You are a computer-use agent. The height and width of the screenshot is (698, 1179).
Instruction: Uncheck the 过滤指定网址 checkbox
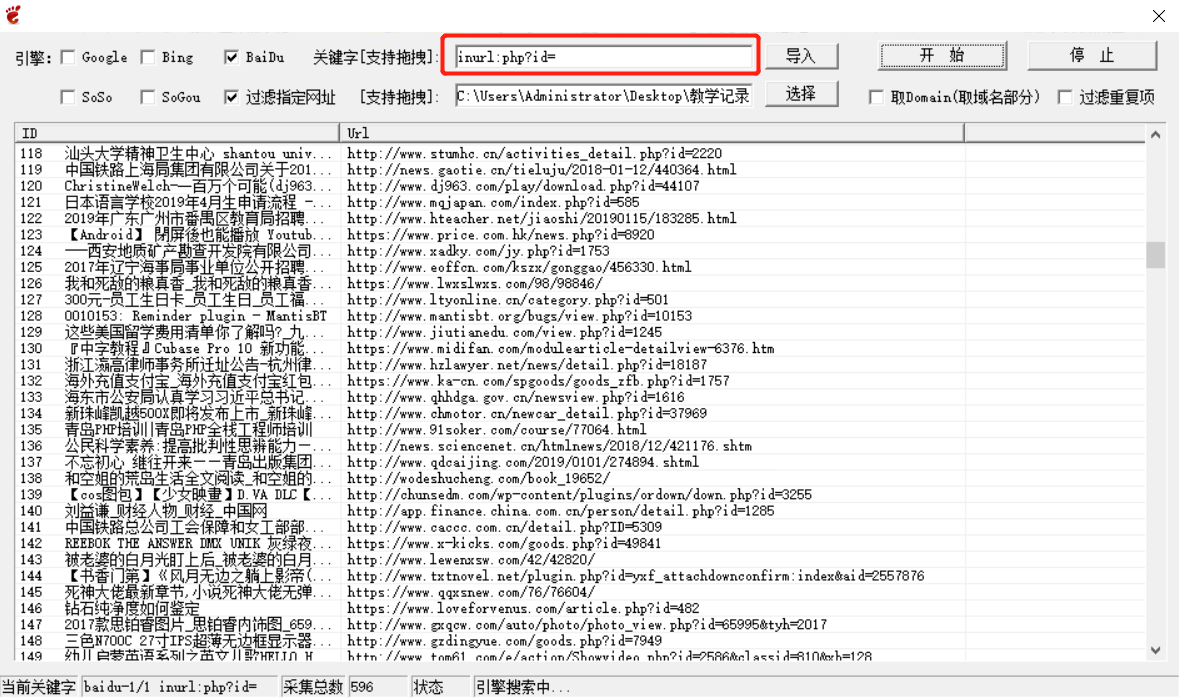pos(232,97)
